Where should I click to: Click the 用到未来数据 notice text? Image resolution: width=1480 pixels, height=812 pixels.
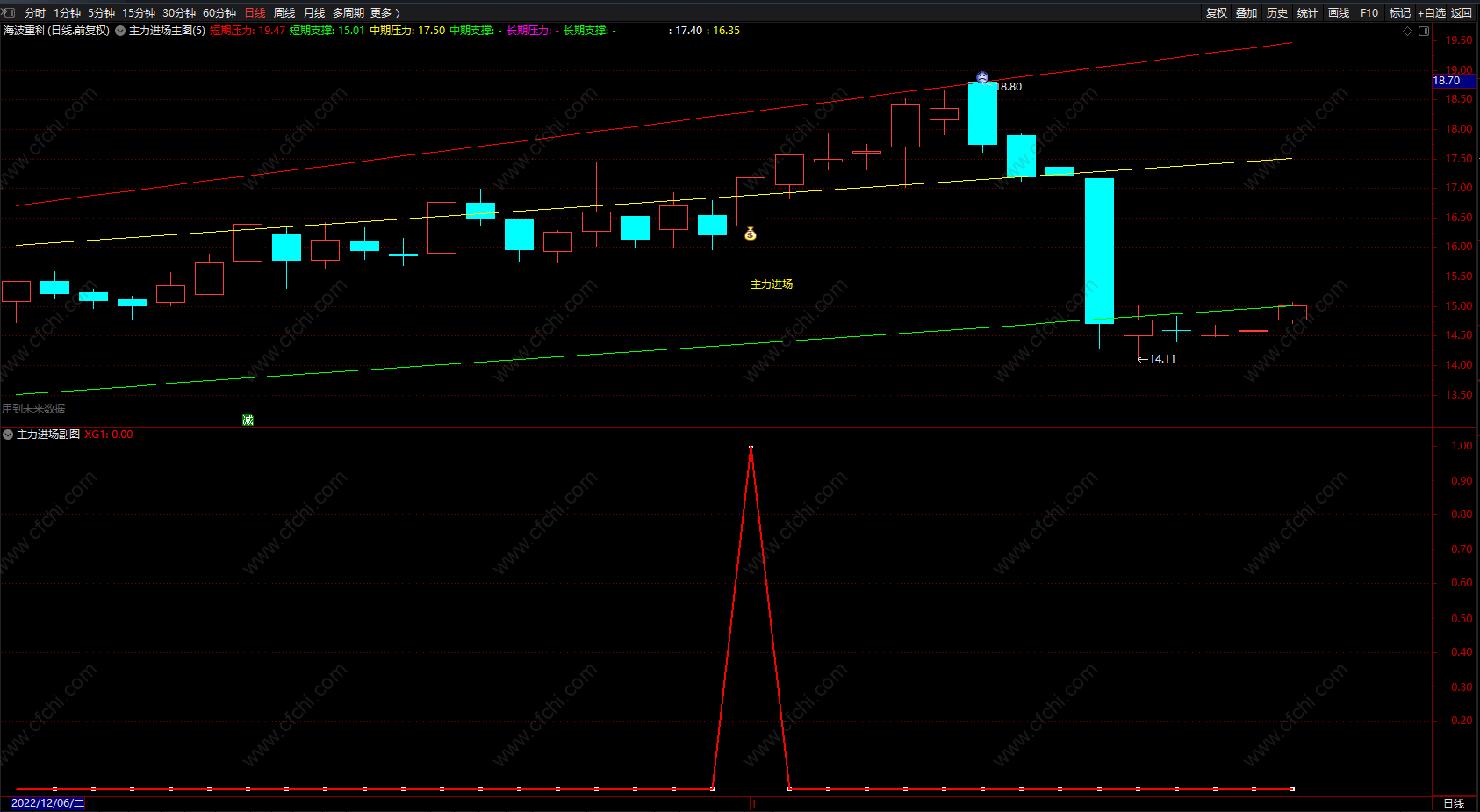click(x=33, y=409)
